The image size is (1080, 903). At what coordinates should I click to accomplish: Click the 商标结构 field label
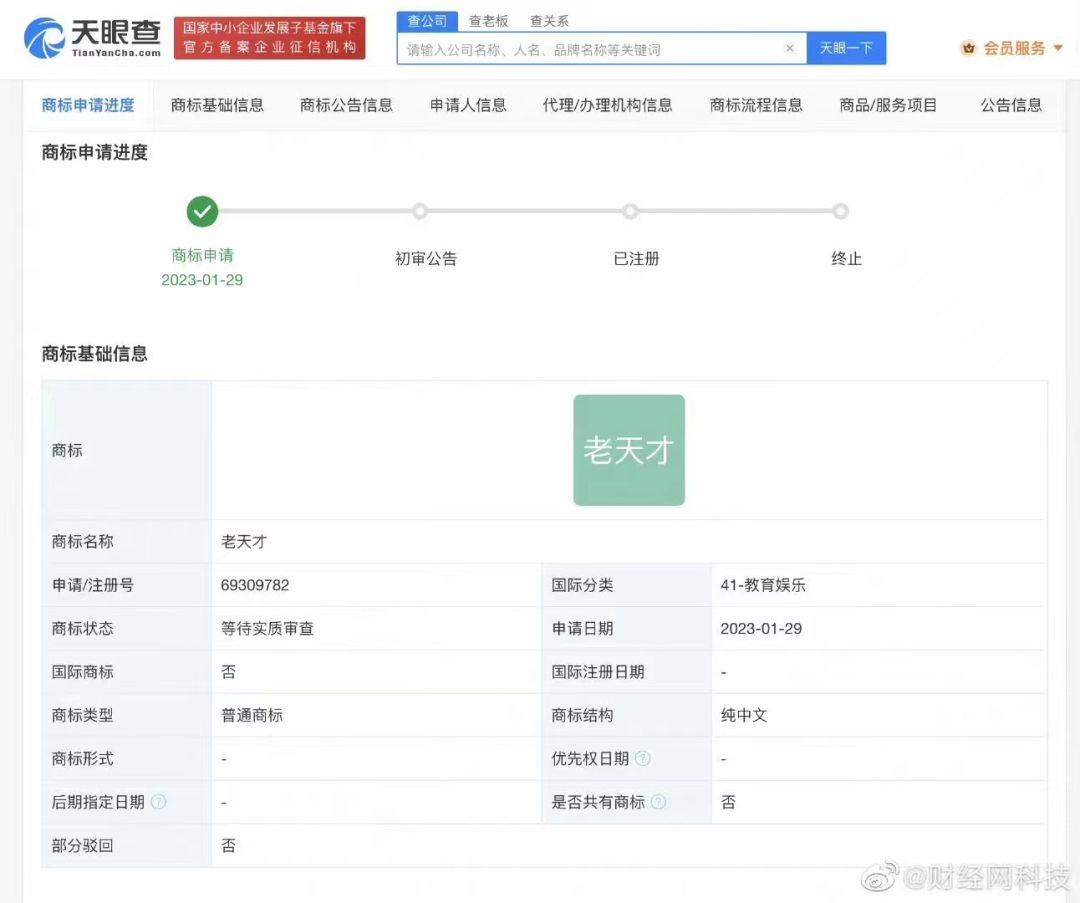pos(582,715)
